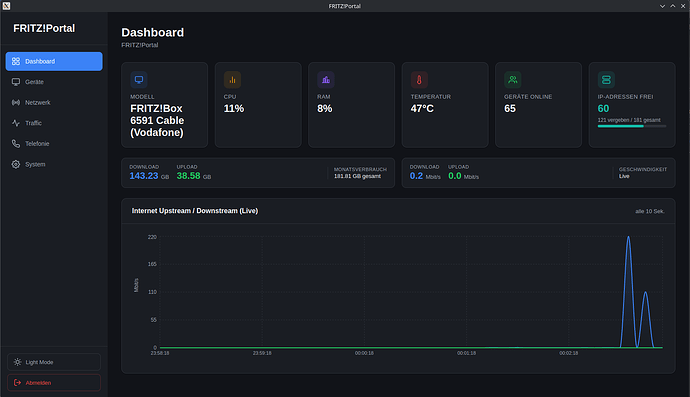Click the 00:00:18 time axis label
The height and width of the screenshot is (397, 690).
point(364,353)
